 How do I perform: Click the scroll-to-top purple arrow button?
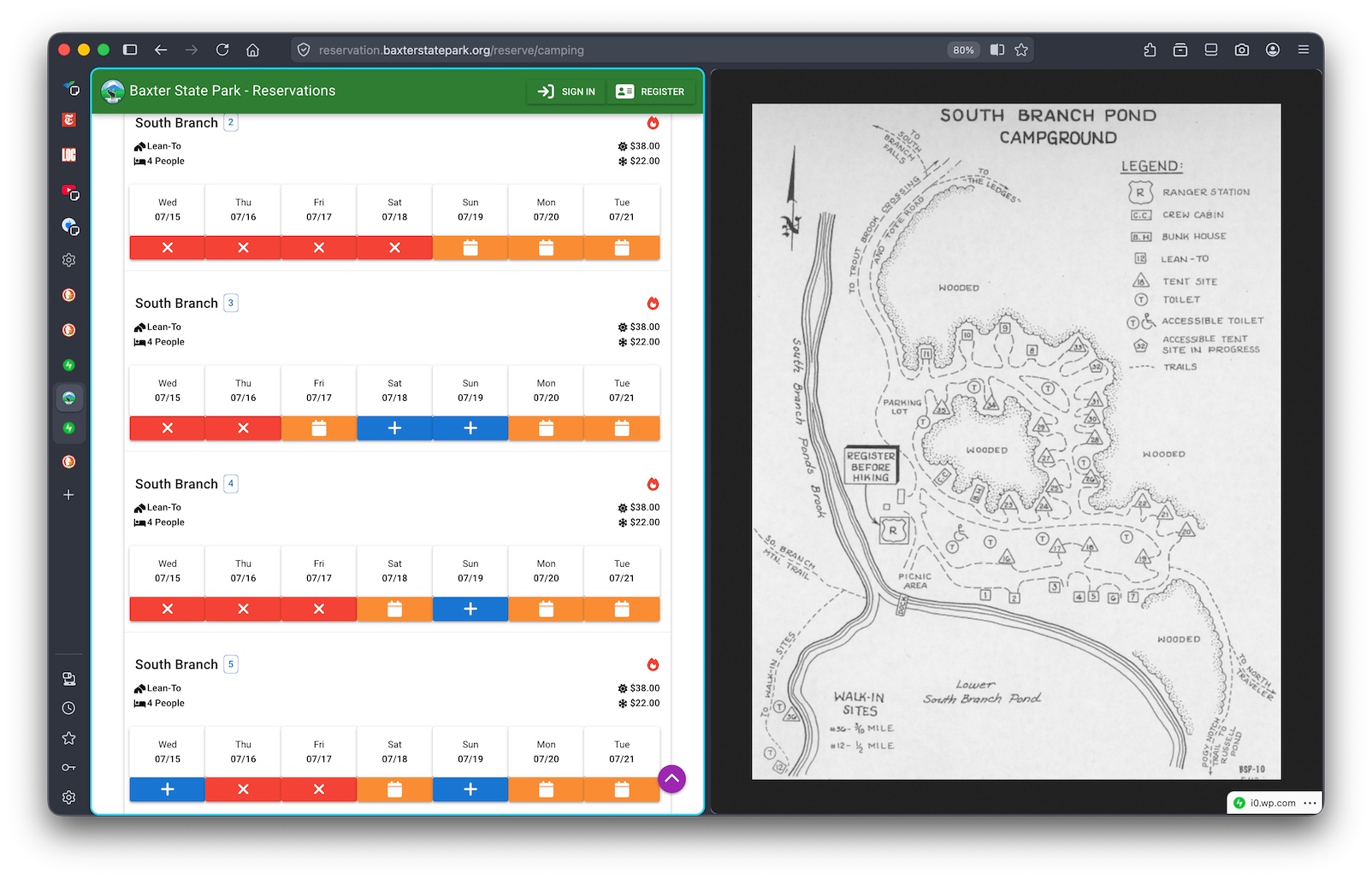pyautogui.click(x=671, y=779)
